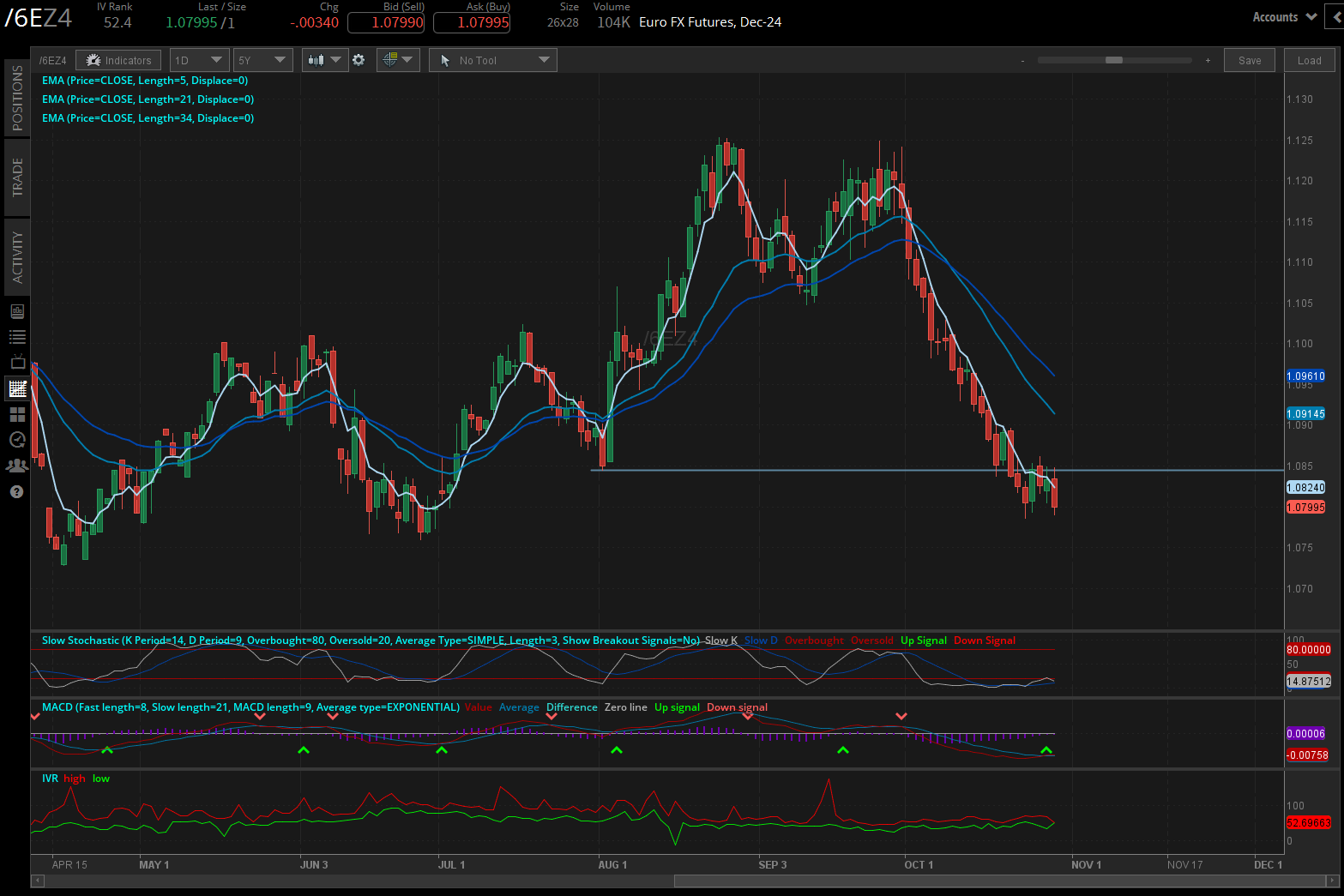1344x896 pixels.
Task: Open the Indicators editor
Action: tap(118, 59)
